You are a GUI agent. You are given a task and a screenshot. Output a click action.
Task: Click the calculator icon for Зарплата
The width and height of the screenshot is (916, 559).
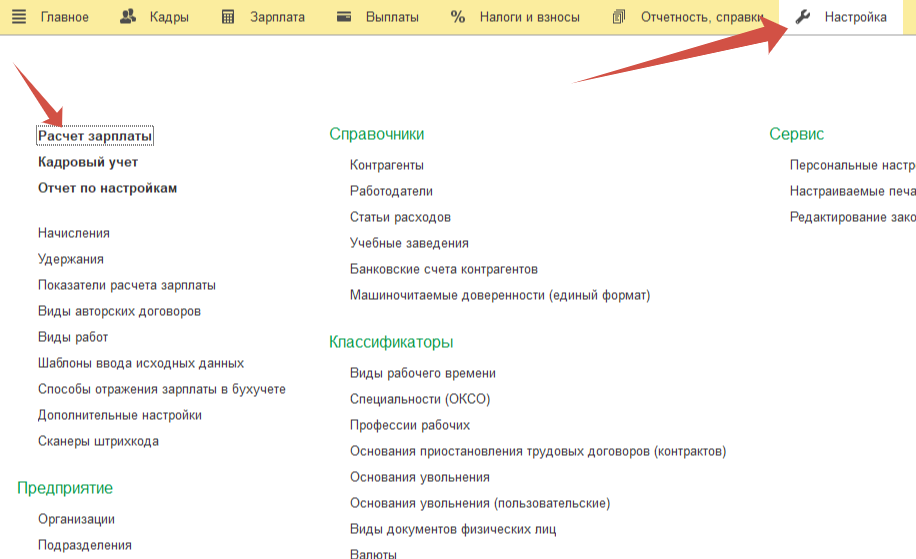pyautogui.click(x=228, y=17)
